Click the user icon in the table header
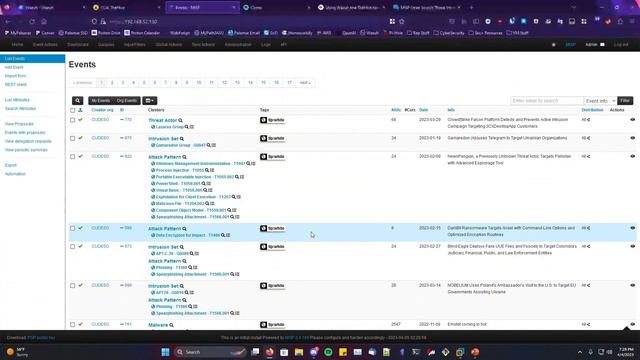The width and height of the screenshot is (640, 360). (x=80, y=110)
